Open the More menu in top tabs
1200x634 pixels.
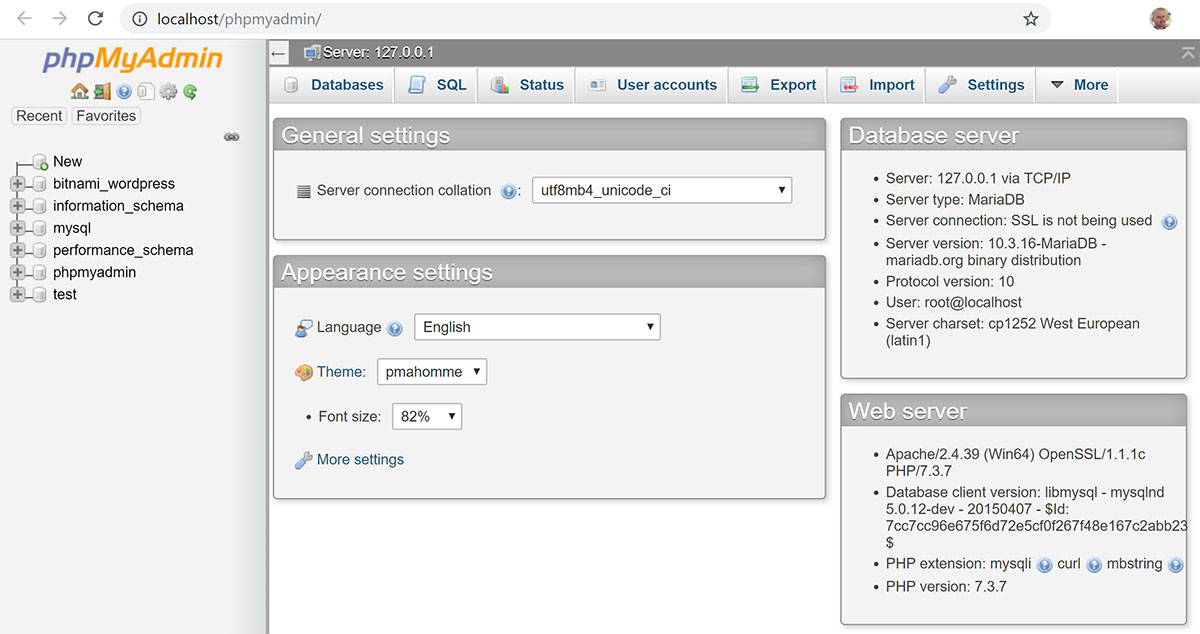[1077, 85]
